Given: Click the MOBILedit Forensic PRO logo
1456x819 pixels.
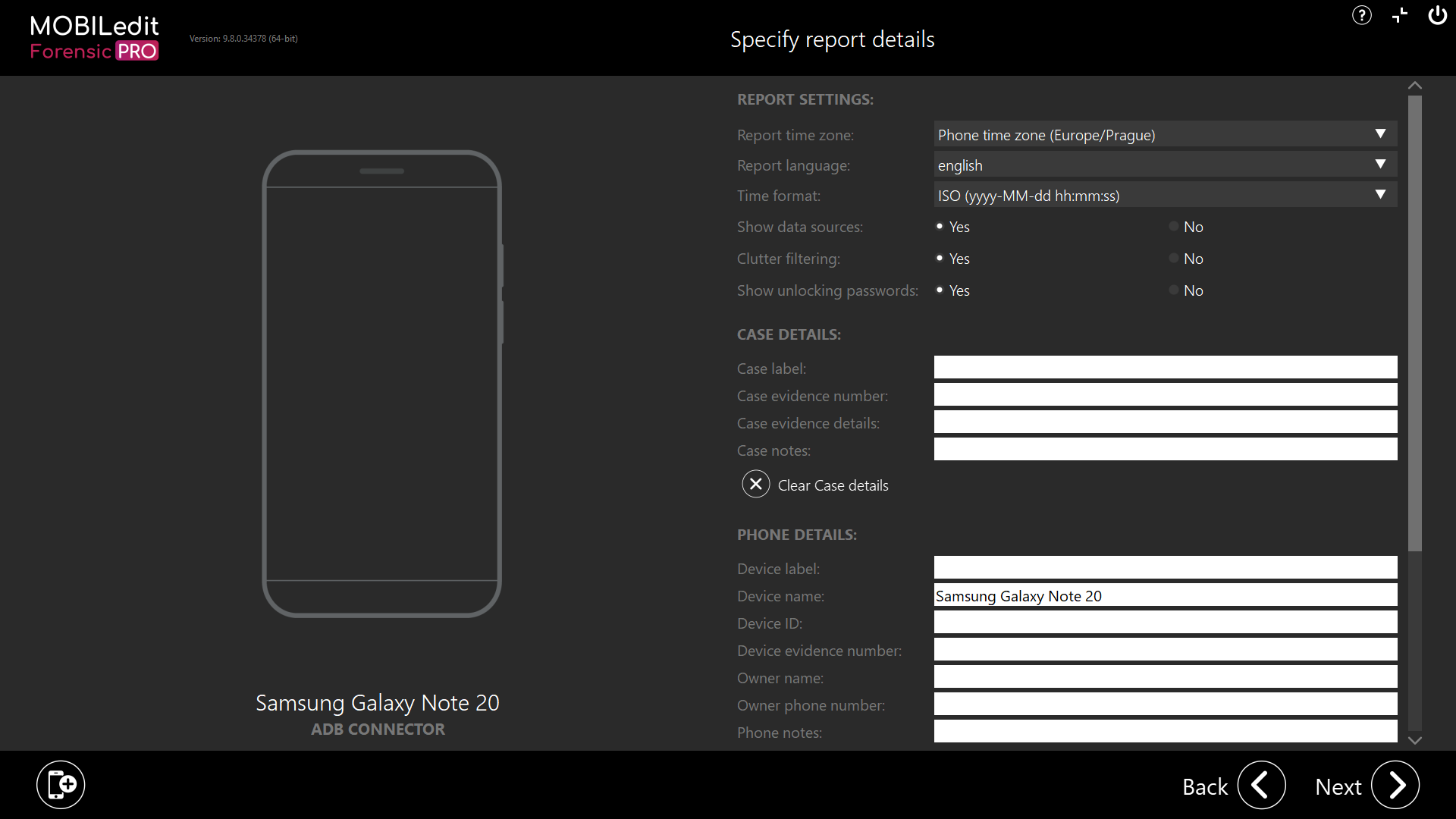Looking at the screenshot, I should coord(95,38).
